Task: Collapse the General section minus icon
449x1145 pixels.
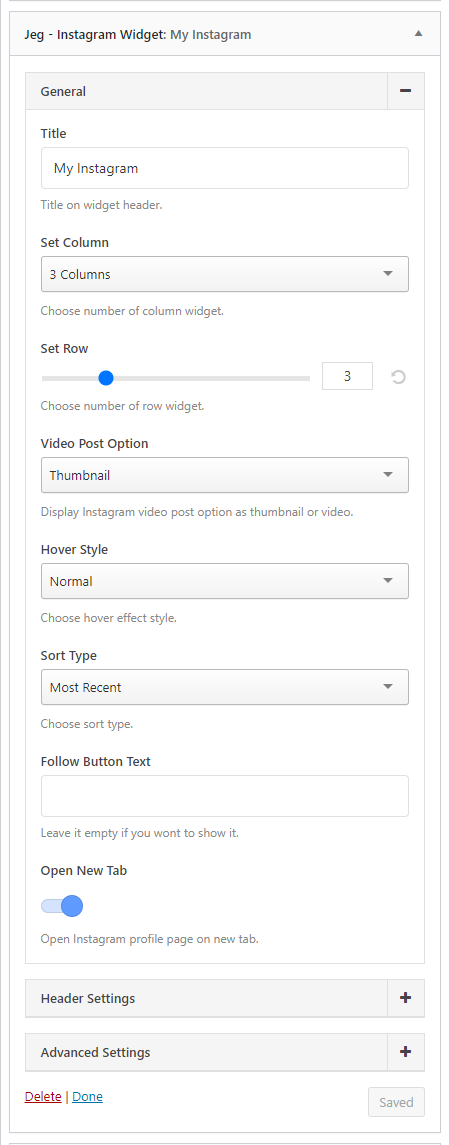Action: [x=406, y=91]
